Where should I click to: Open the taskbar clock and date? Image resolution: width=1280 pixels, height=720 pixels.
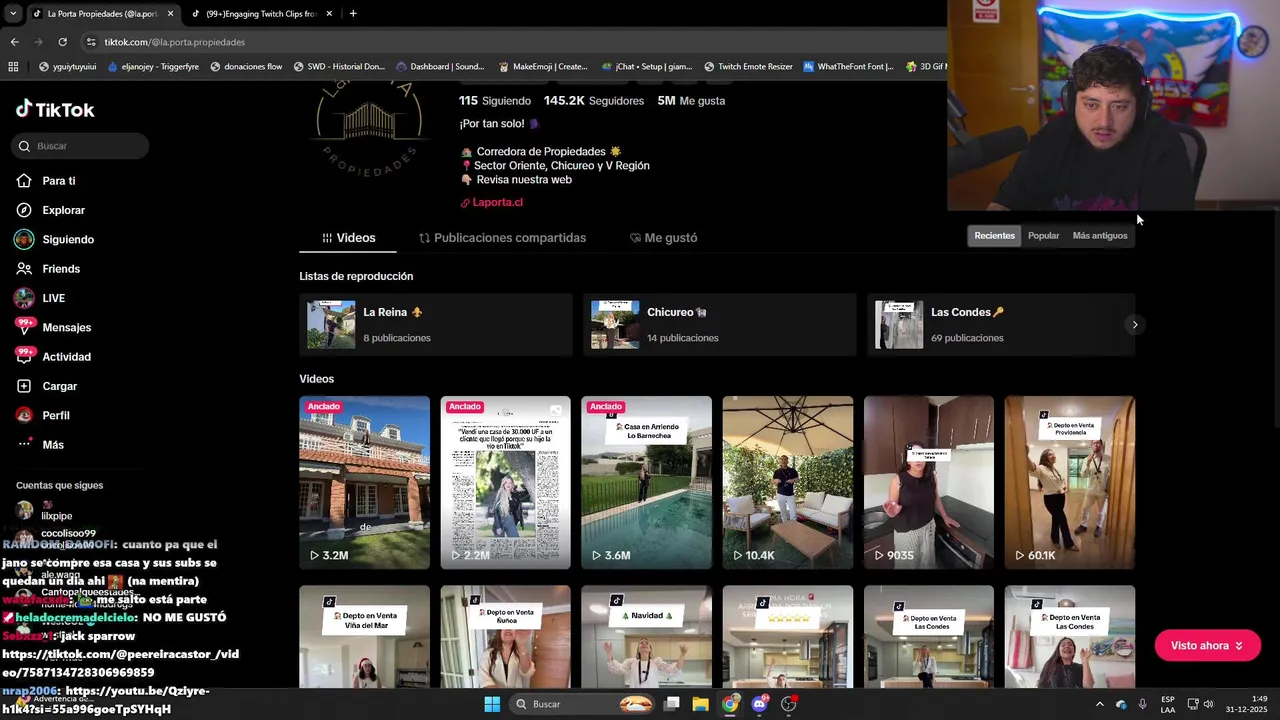pos(1246,704)
